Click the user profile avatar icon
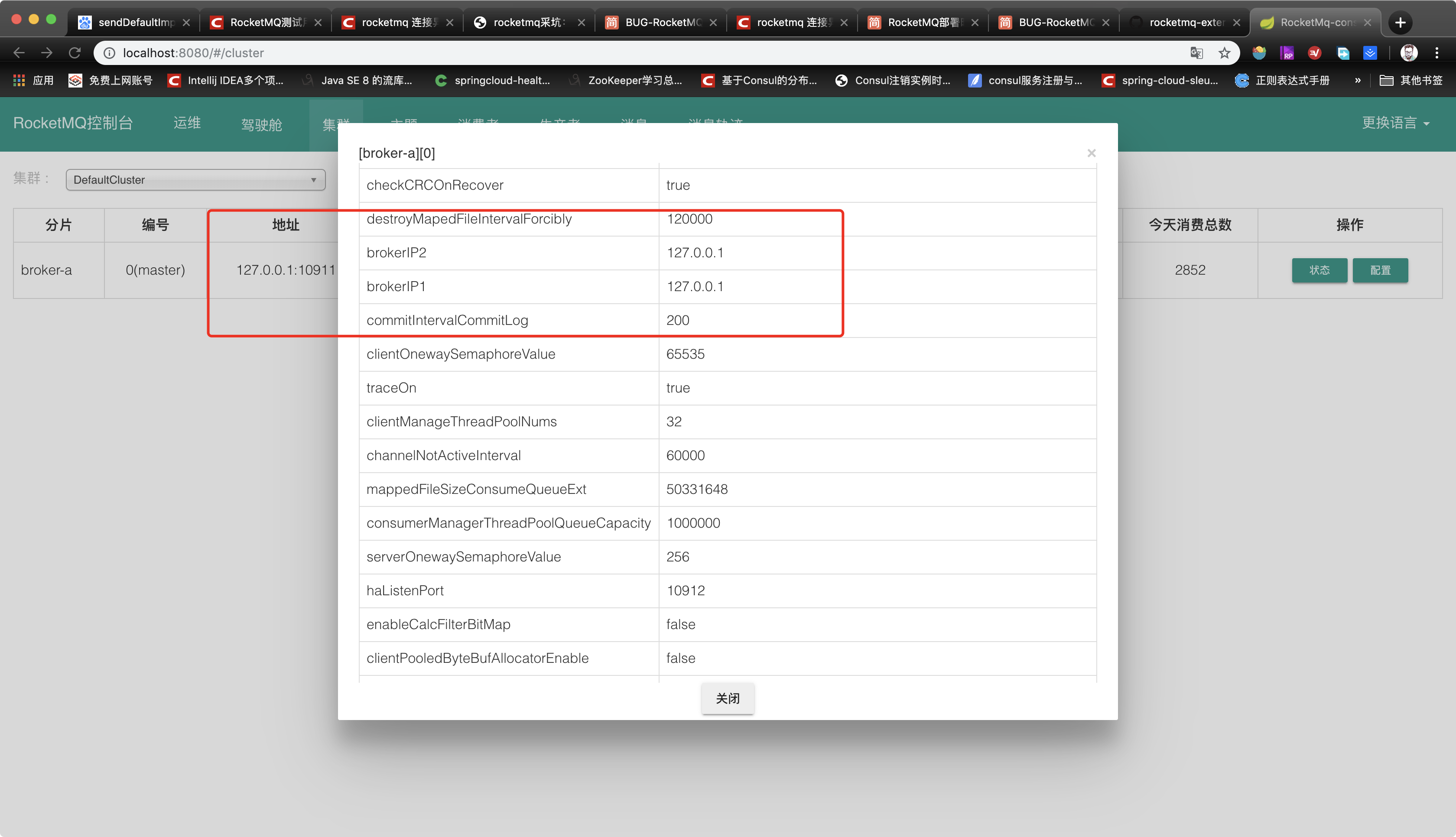This screenshot has height=837, width=1456. (x=1409, y=53)
